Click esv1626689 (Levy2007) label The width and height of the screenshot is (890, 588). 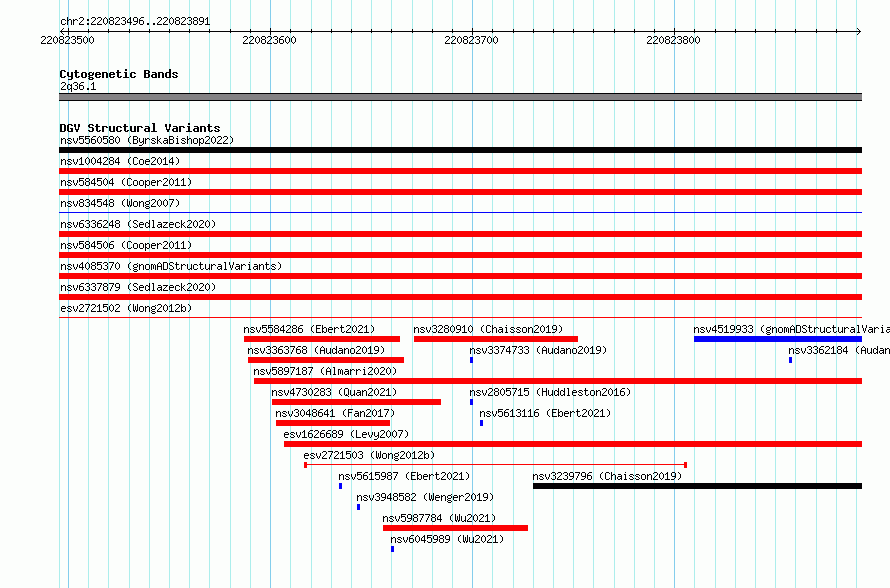(346, 434)
